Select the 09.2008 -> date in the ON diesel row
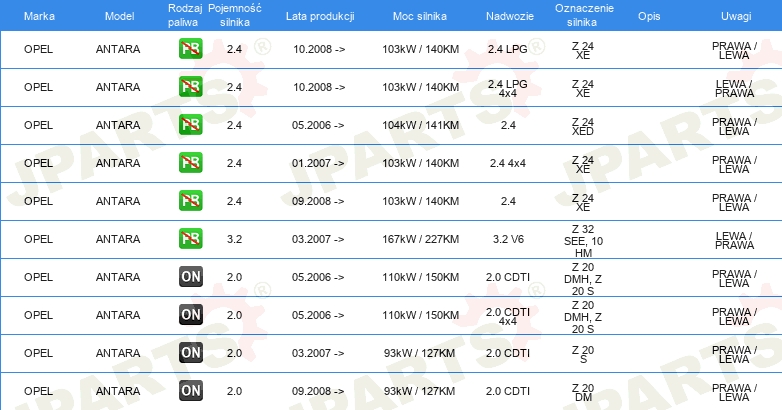Screen dimensions: 782x410 click(x=318, y=391)
